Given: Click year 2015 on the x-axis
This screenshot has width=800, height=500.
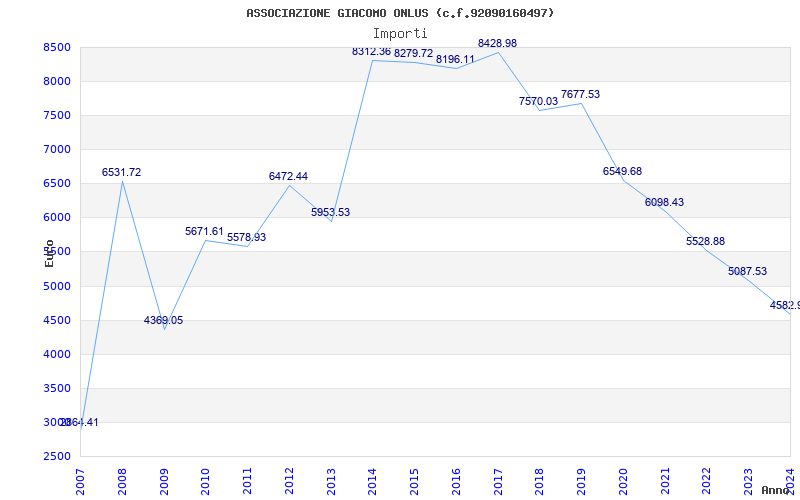Looking at the screenshot, I should pyautogui.click(x=414, y=482).
